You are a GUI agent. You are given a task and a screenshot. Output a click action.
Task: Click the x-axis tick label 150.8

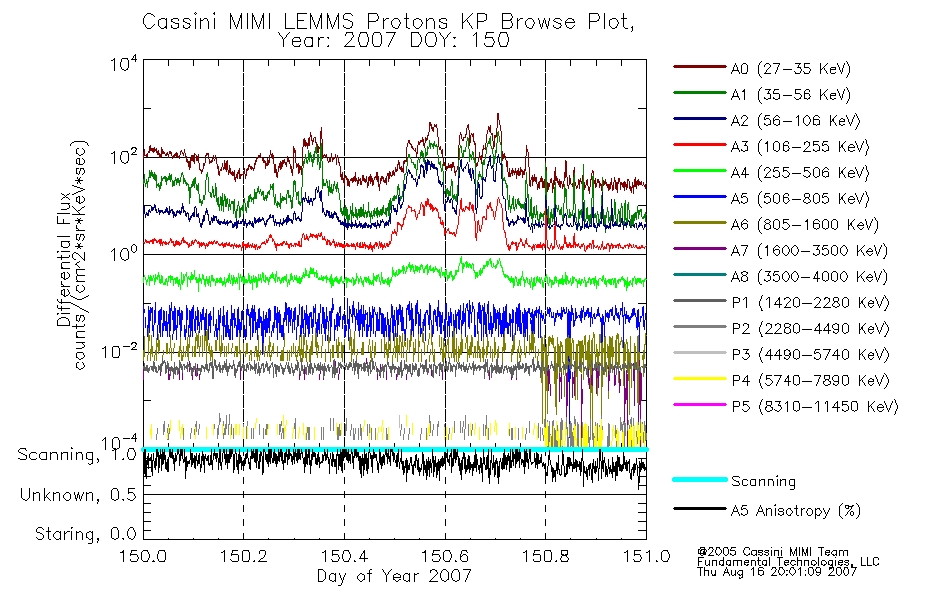tap(545, 556)
